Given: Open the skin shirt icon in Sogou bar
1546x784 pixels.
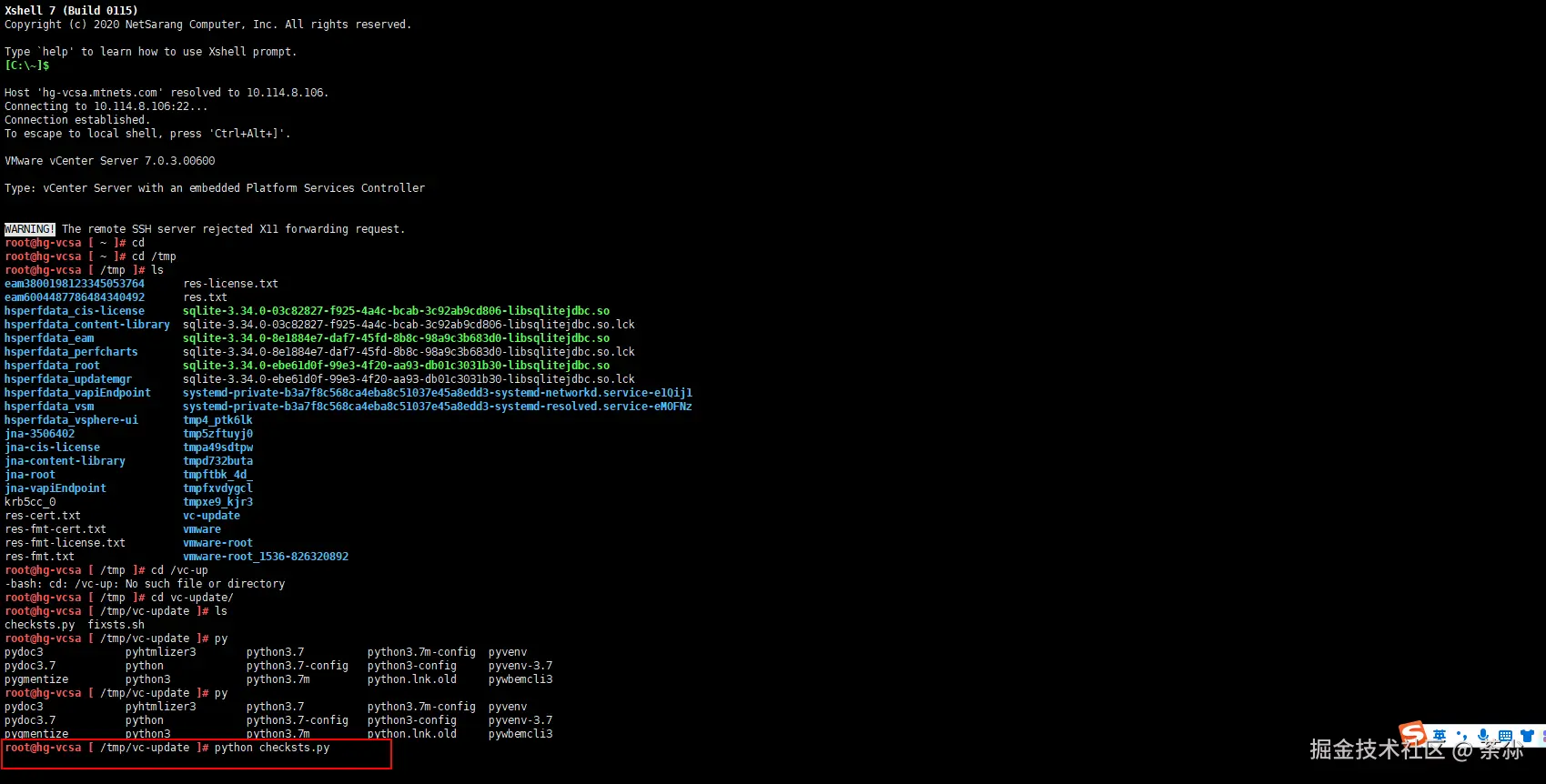Looking at the screenshot, I should 1527,735.
